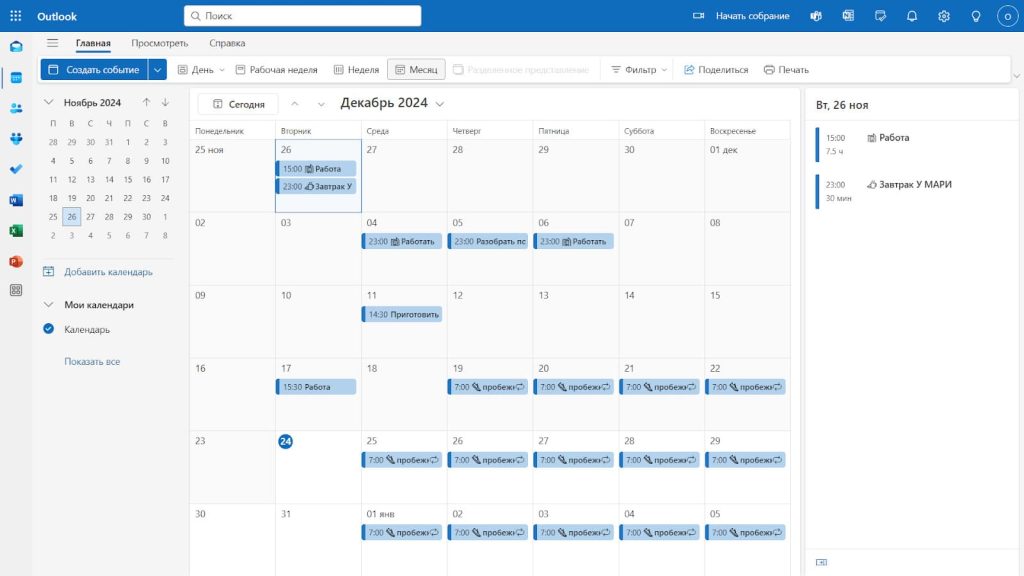Toggle the hamburger navigation pane

52,43
